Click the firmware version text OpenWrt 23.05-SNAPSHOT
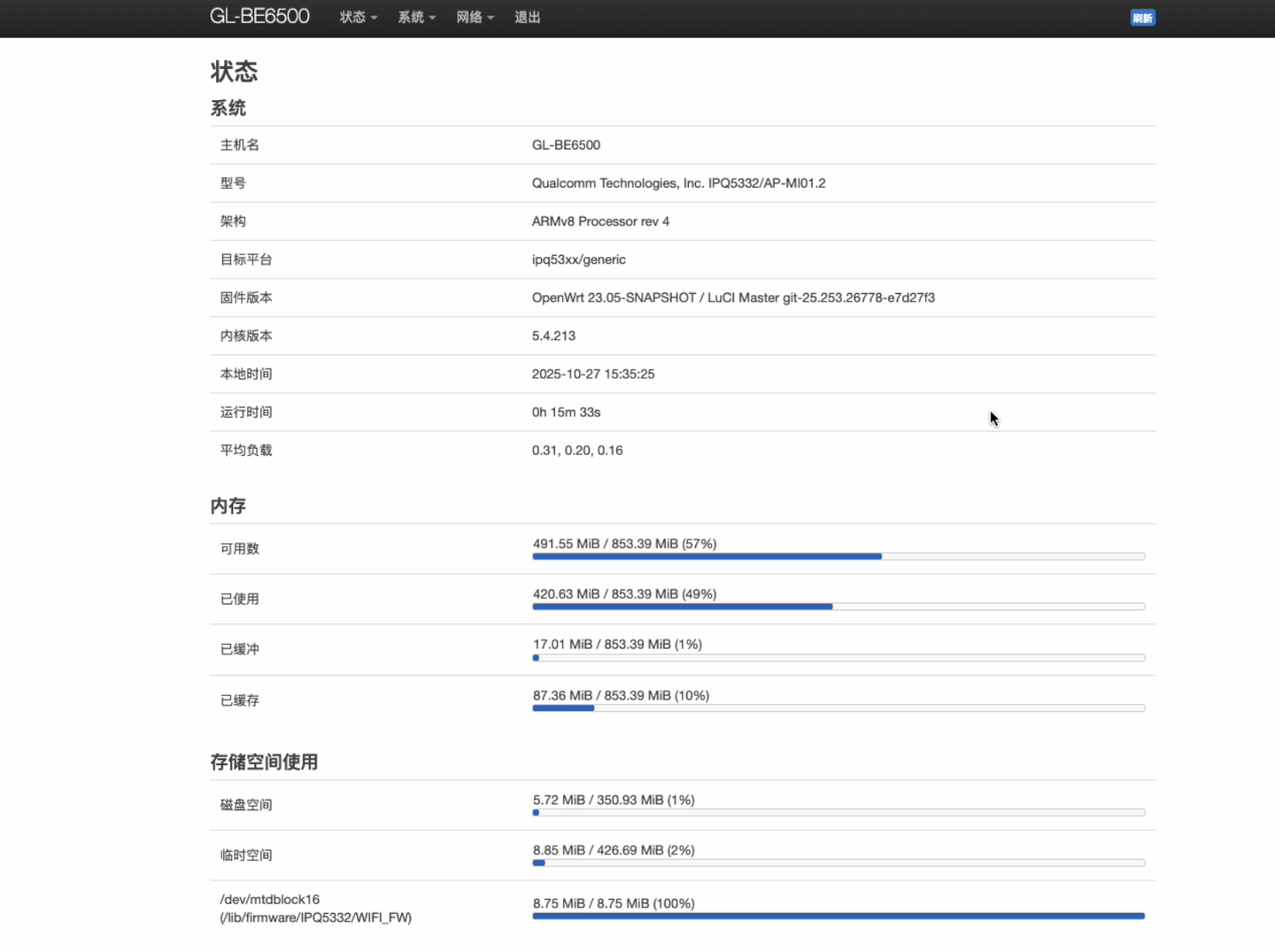This screenshot has width=1275, height=952. 732,298
